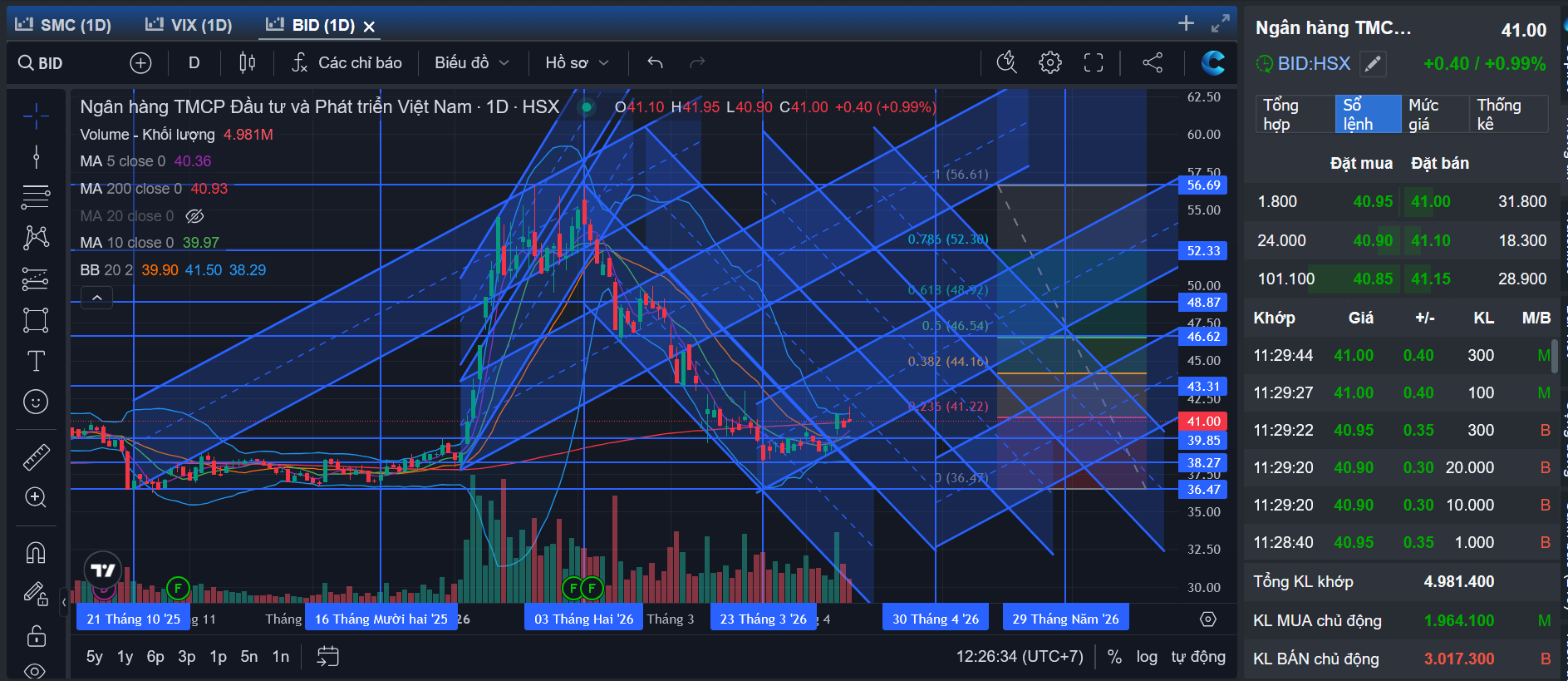Click the 56.69 price level label
1568x681 pixels.
point(1203,185)
